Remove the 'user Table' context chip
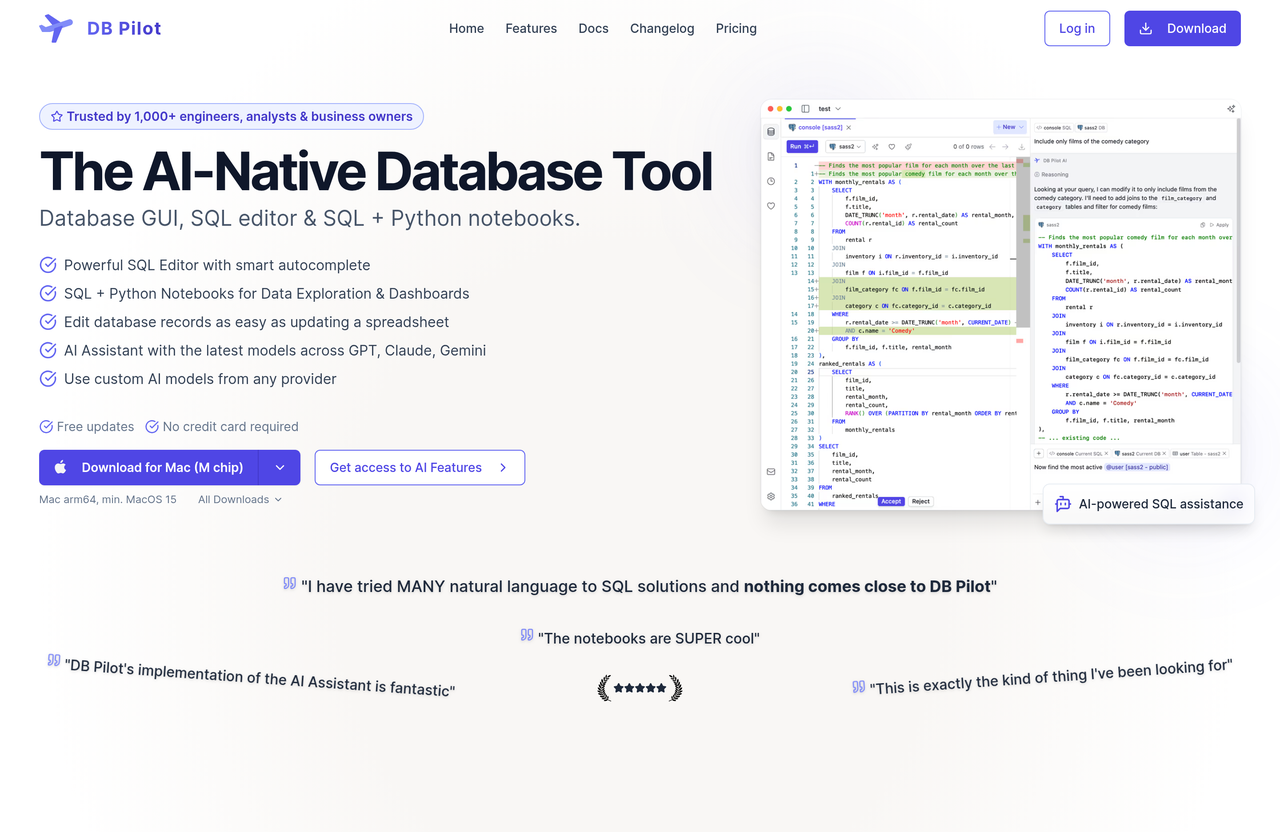Image resolution: width=1280 pixels, height=832 pixels. (1224, 453)
